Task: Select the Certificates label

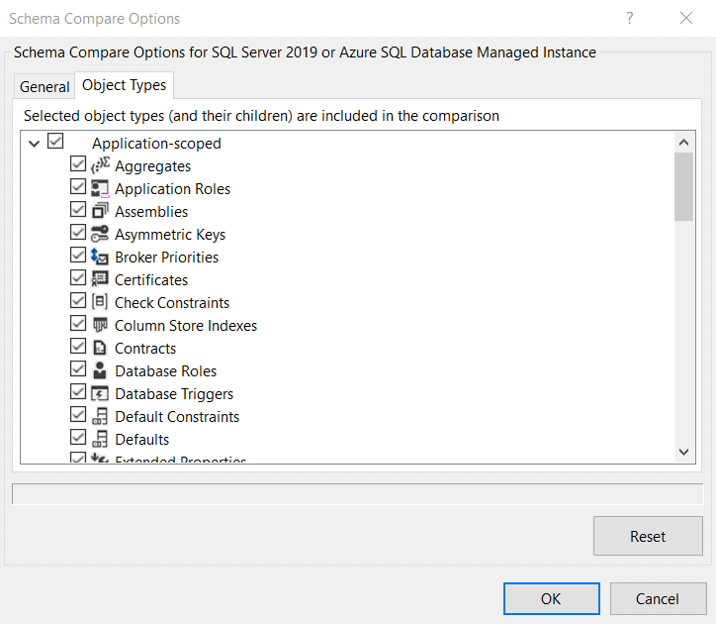Action: [151, 280]
